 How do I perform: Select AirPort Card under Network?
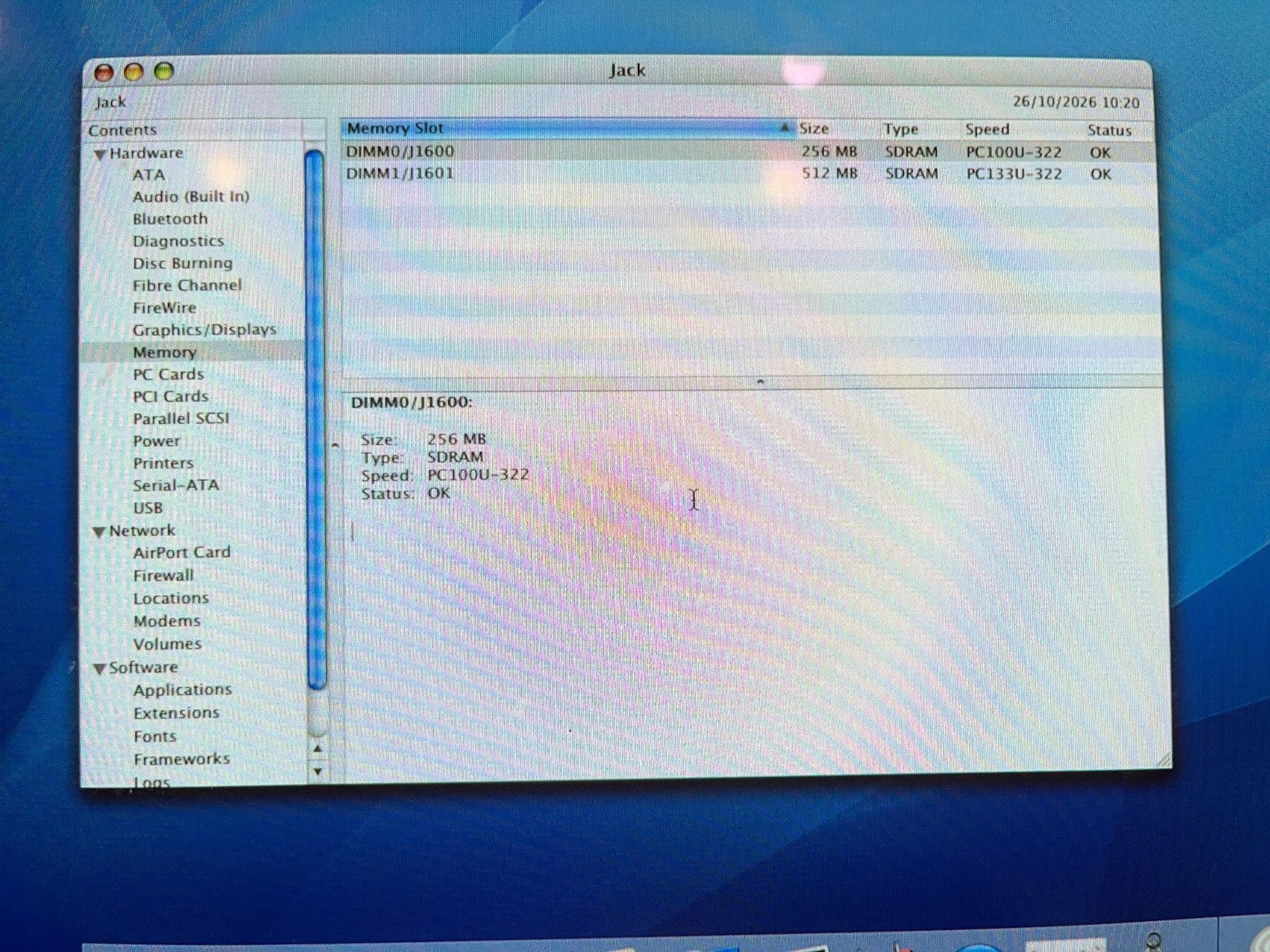coord(182,553)
